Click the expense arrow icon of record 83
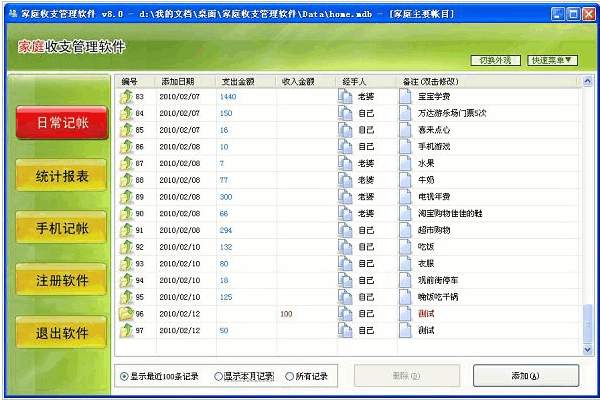The image size is (600, 401). tap(126, 96)
